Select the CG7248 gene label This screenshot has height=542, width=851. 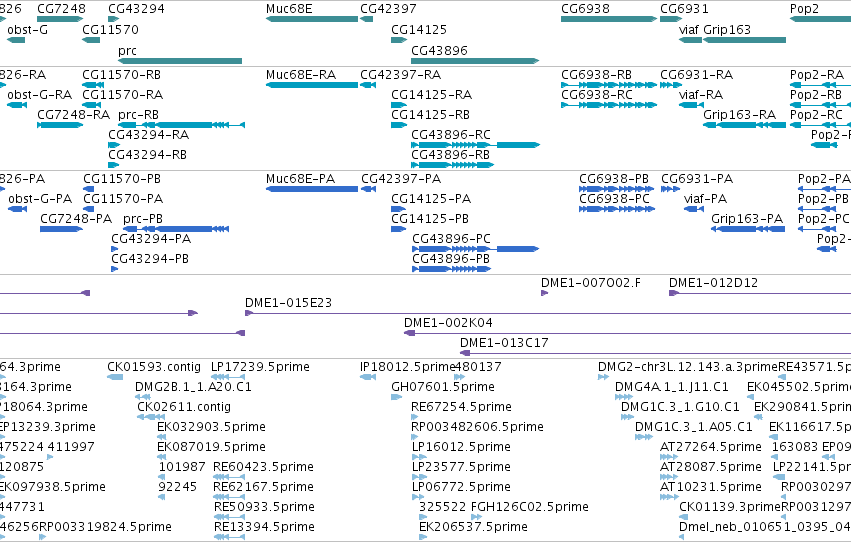click(x=61, y=9)
